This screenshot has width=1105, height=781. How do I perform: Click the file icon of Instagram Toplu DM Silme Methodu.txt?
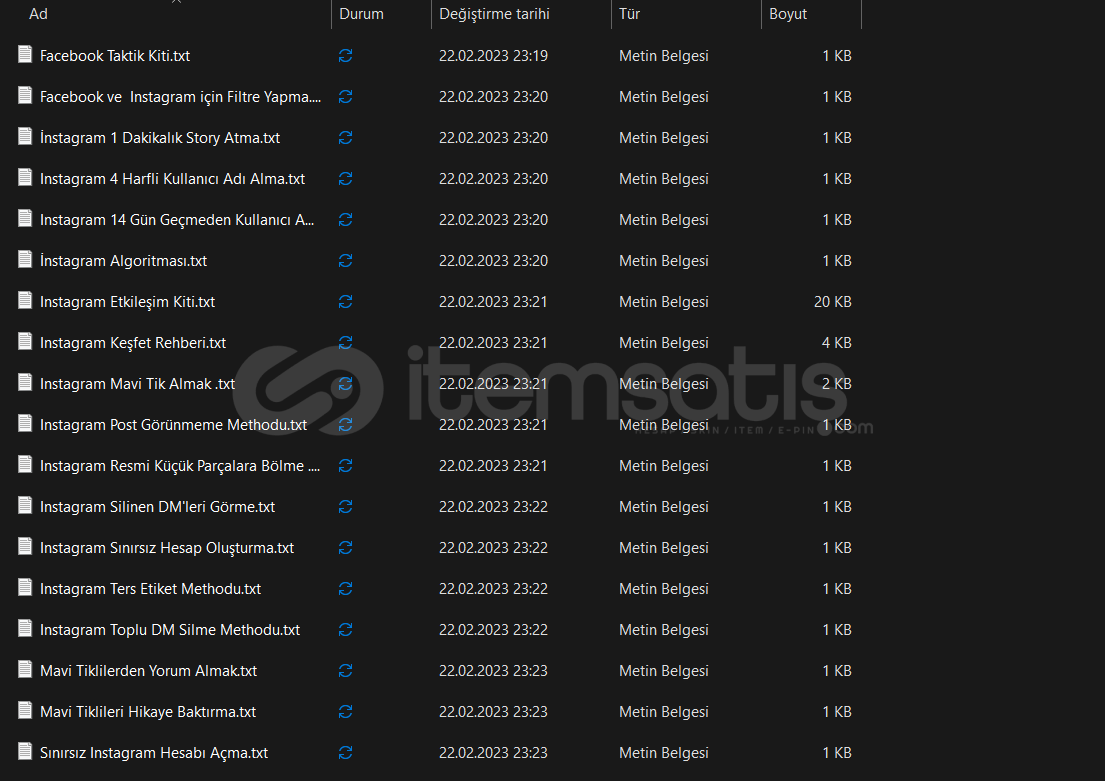click(x=25, y=628)
